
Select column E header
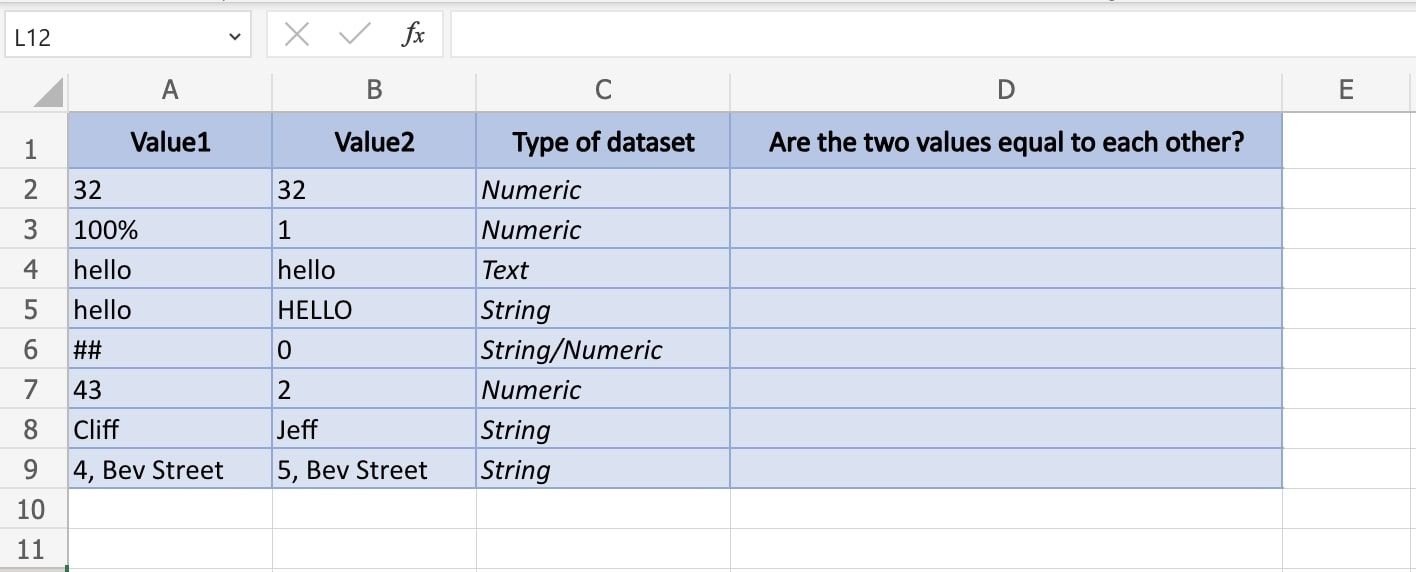coord(1346,91)
